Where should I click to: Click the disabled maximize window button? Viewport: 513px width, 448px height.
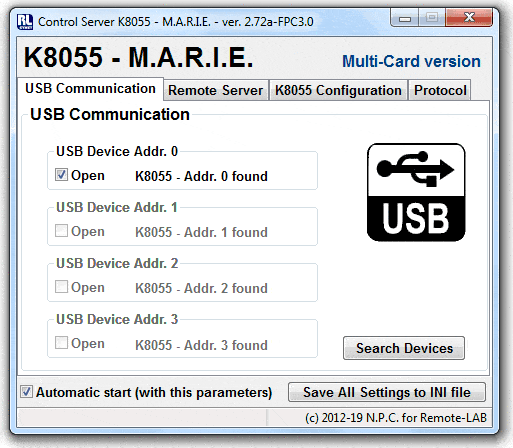(x=432, y=18)
